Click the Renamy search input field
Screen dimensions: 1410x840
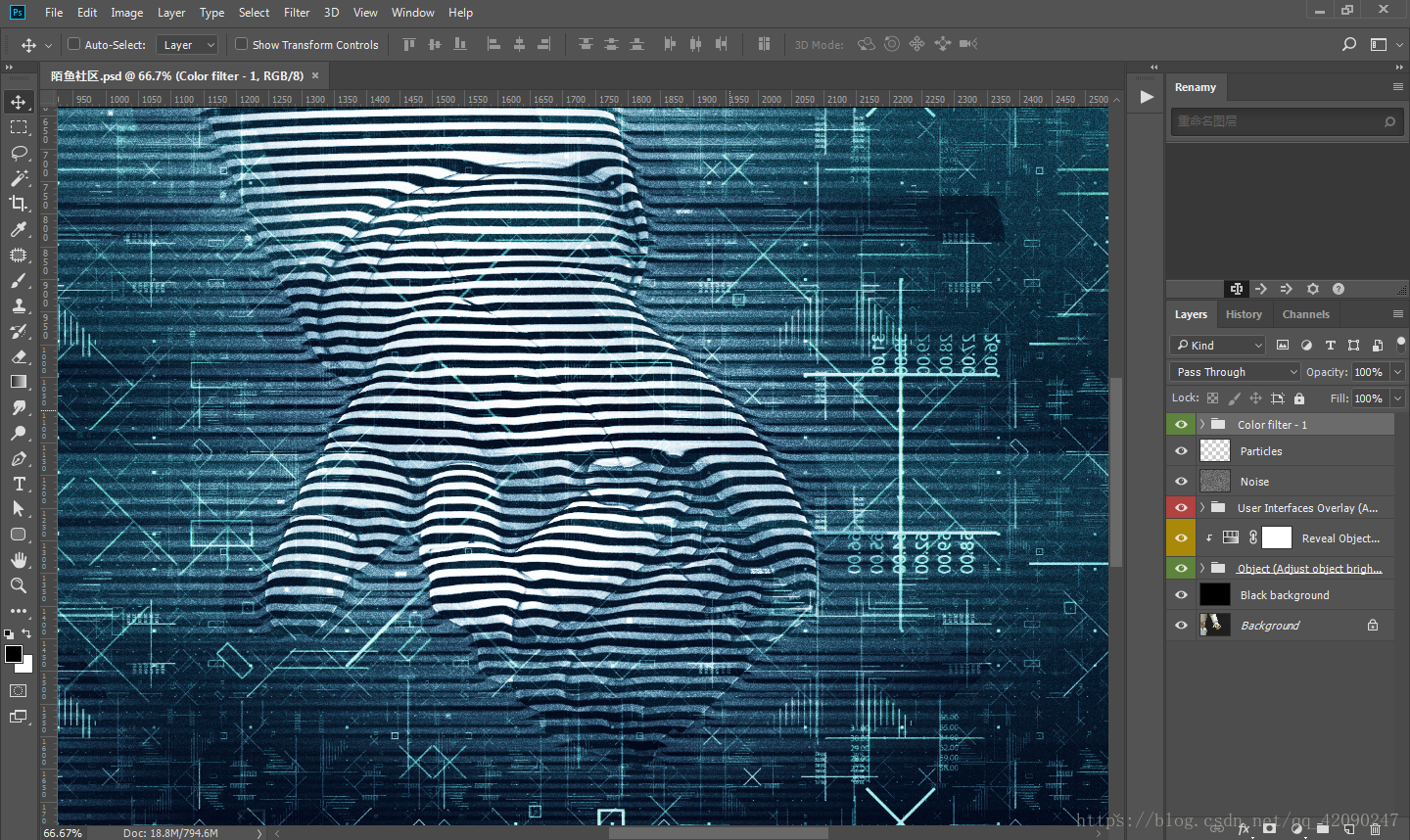pos(1287,121)
